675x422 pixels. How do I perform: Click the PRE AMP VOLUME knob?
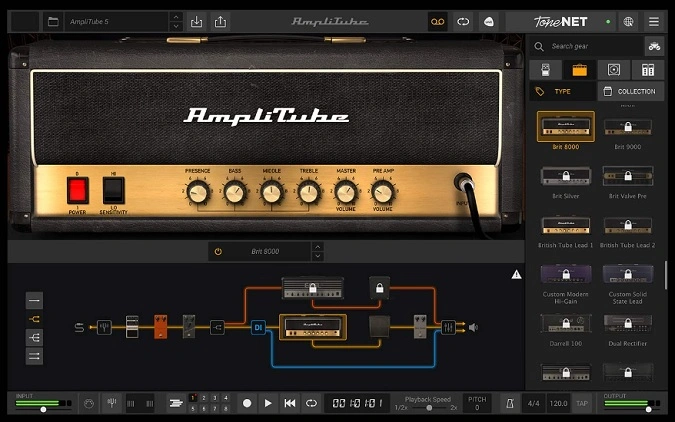click(383, 192)
